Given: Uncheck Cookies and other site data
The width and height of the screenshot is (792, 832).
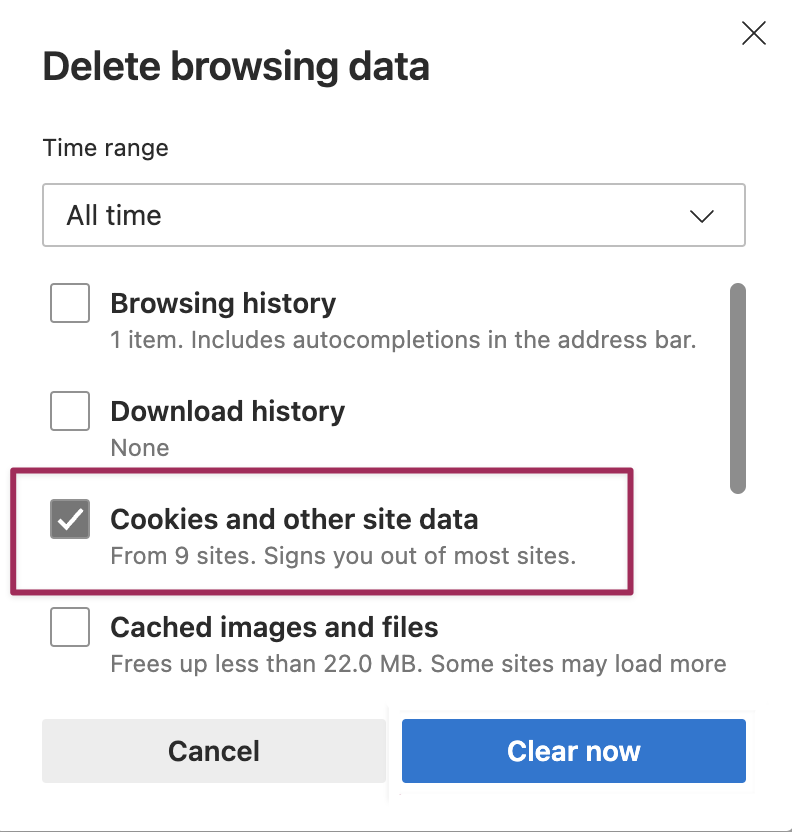Looking at the screenshot, I should tap(70, 519).
